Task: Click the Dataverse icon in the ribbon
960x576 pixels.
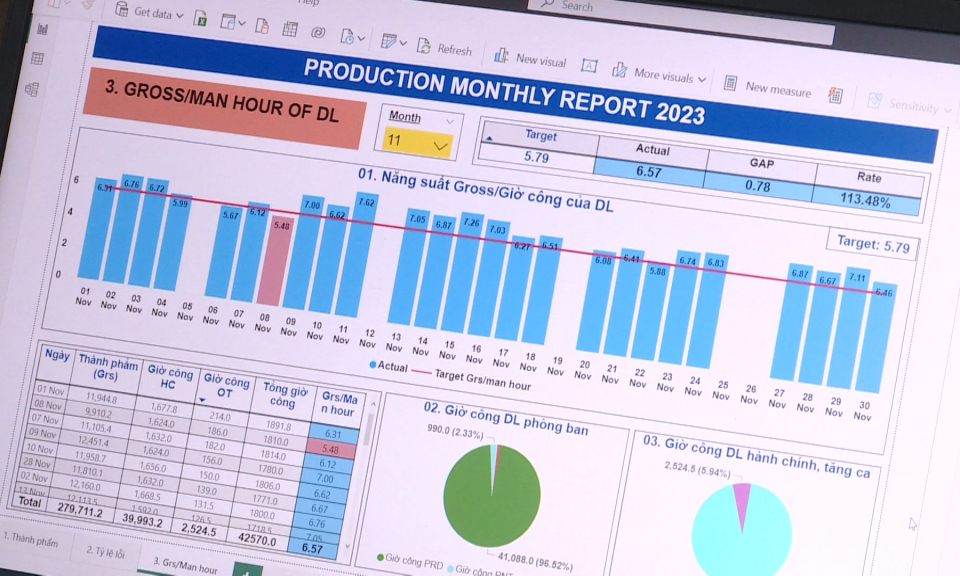Action: pyautogui.click(x=318, y=32)
